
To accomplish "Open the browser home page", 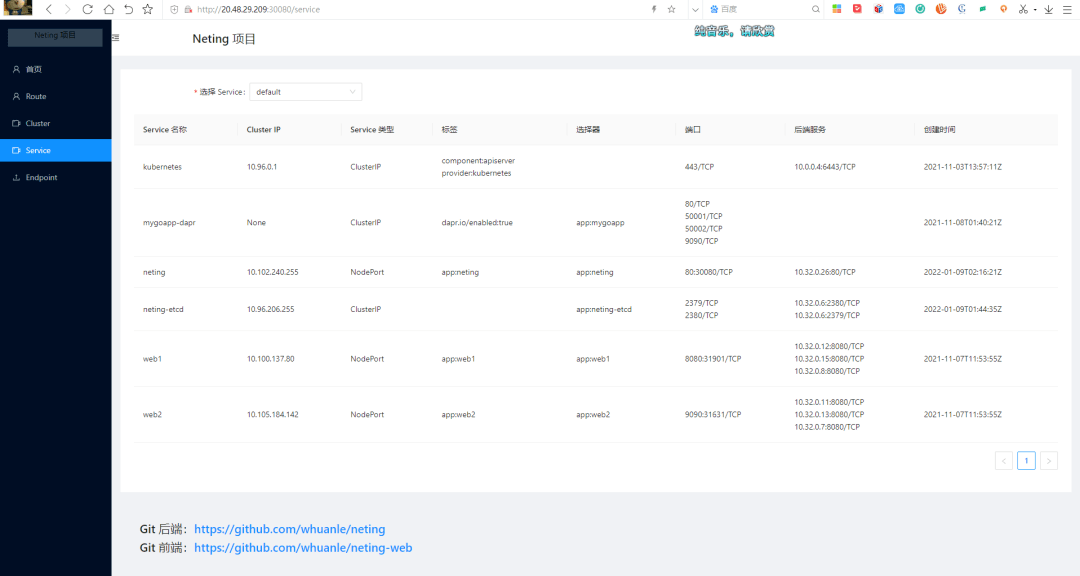I will (109, 9).
